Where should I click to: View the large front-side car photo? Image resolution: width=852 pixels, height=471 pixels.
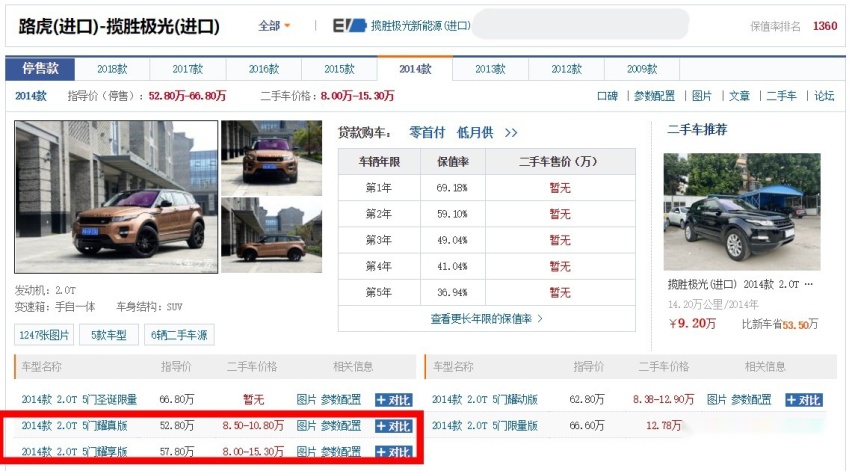pyautogui.click(x=116, y=197)
